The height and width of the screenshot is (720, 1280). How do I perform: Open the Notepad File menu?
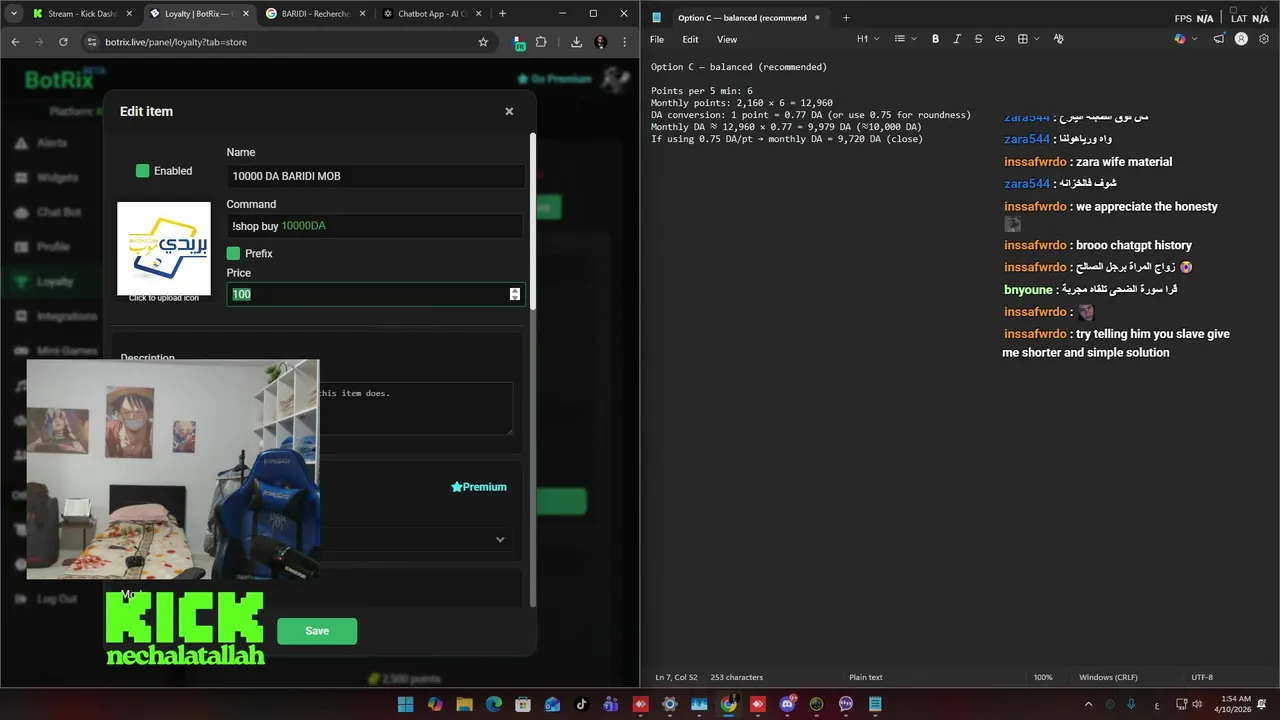[x=657, y=39]
